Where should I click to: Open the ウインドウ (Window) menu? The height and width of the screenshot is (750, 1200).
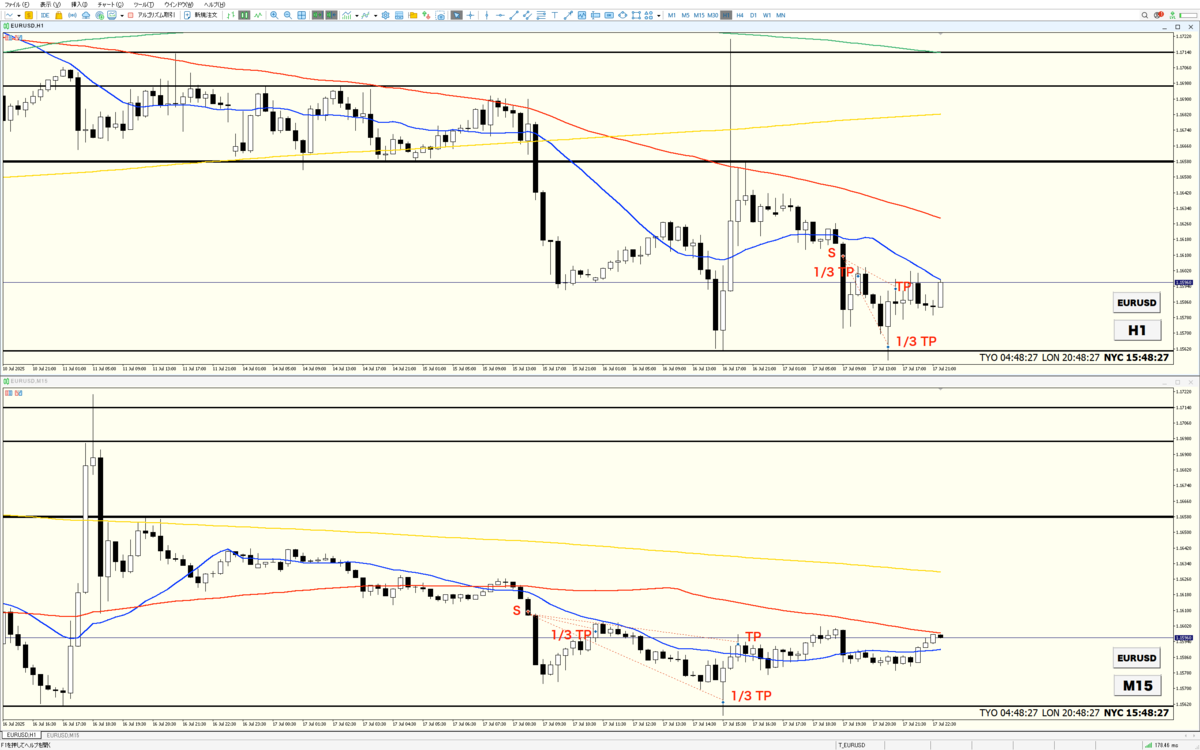[x=178, y=5]
